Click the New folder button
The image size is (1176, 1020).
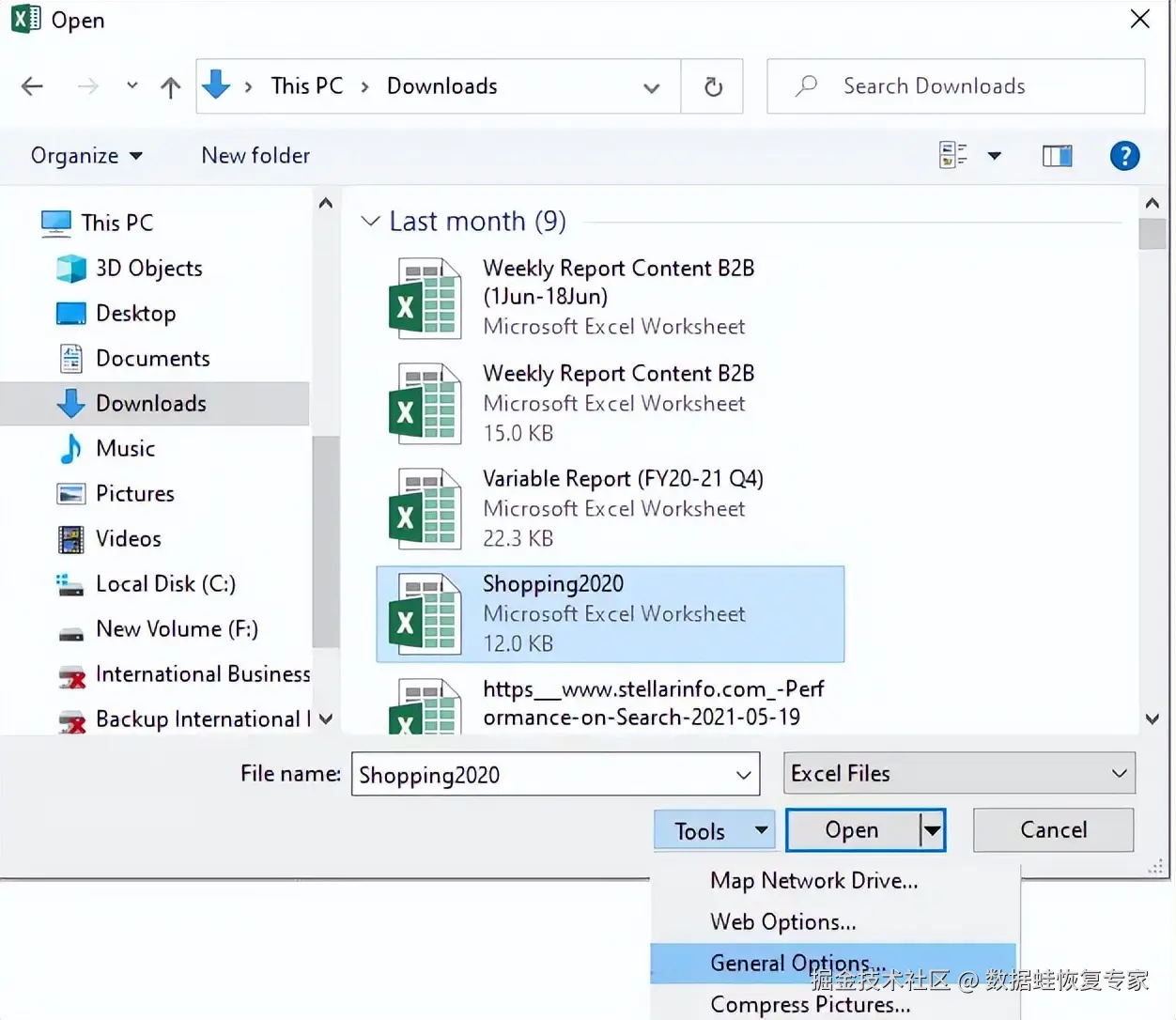pos(255,156)
